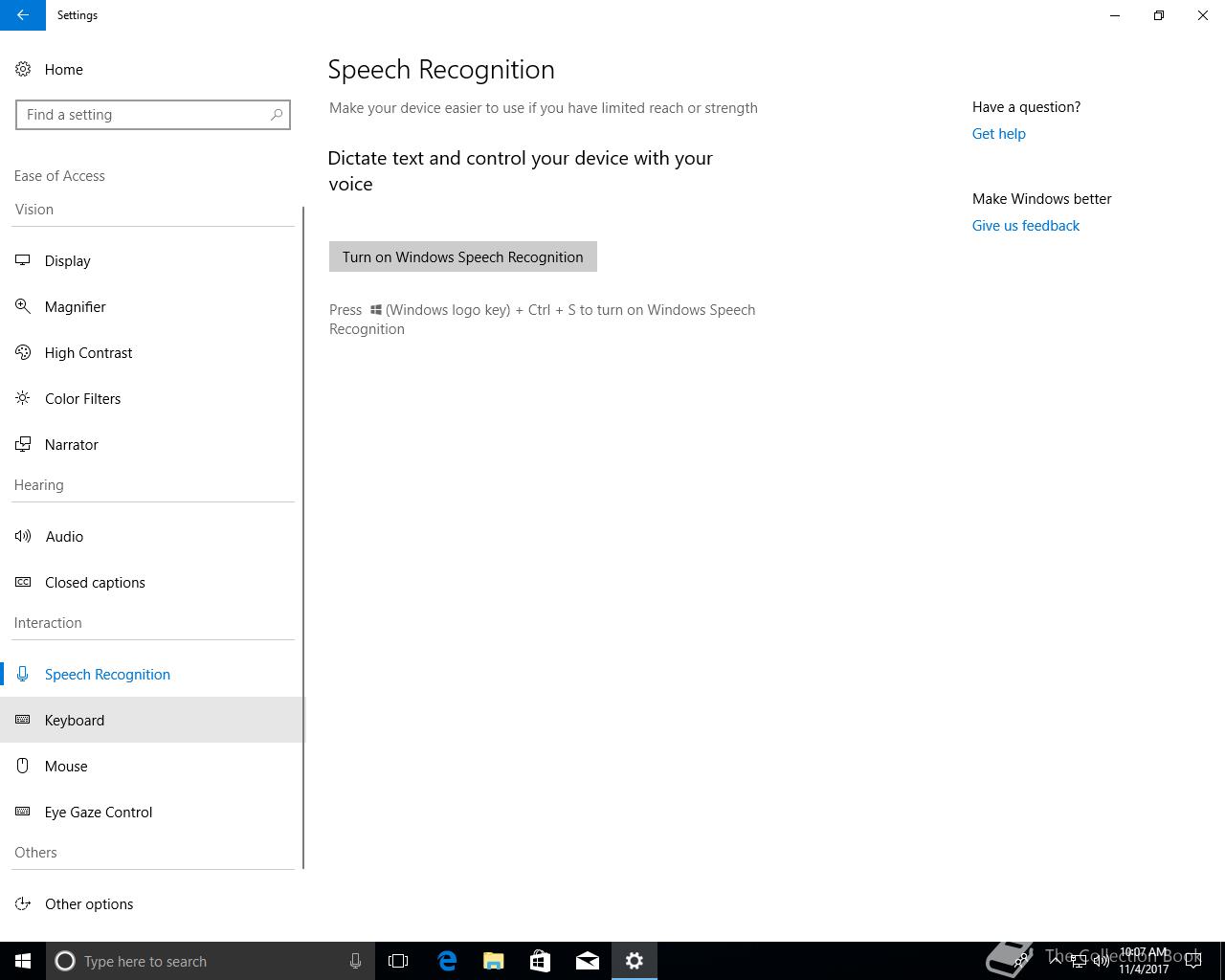Open High Contrast settings

153,353
